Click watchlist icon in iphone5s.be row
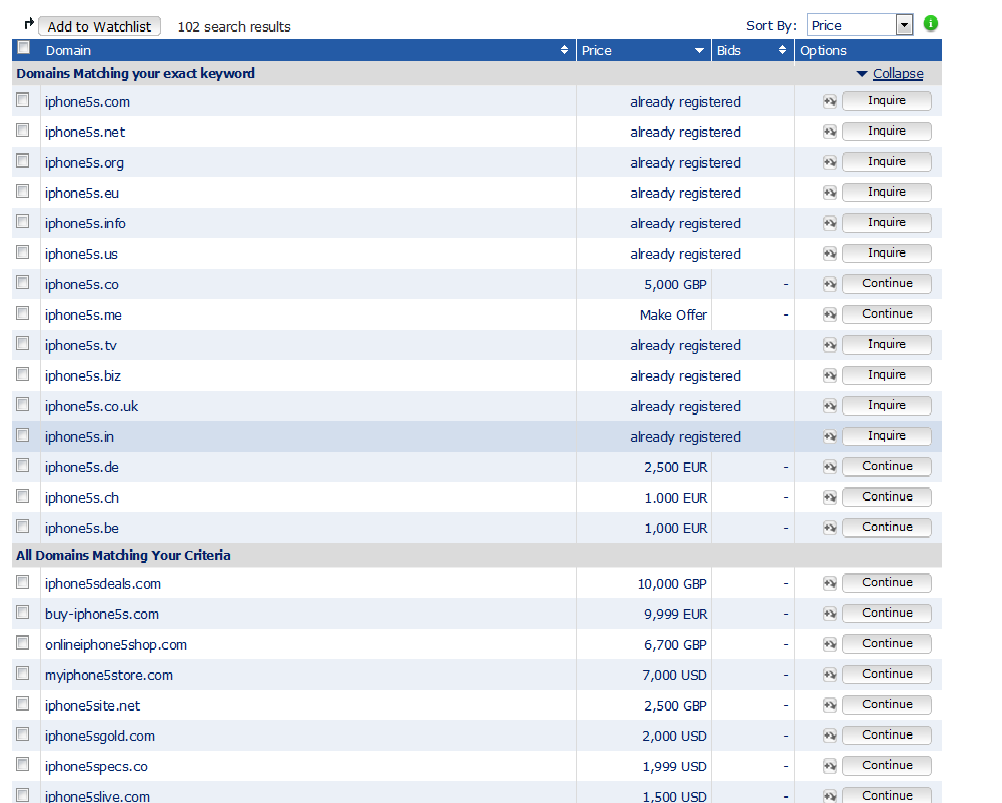This screenshot has width=1002, height=803. coord(829,528)
